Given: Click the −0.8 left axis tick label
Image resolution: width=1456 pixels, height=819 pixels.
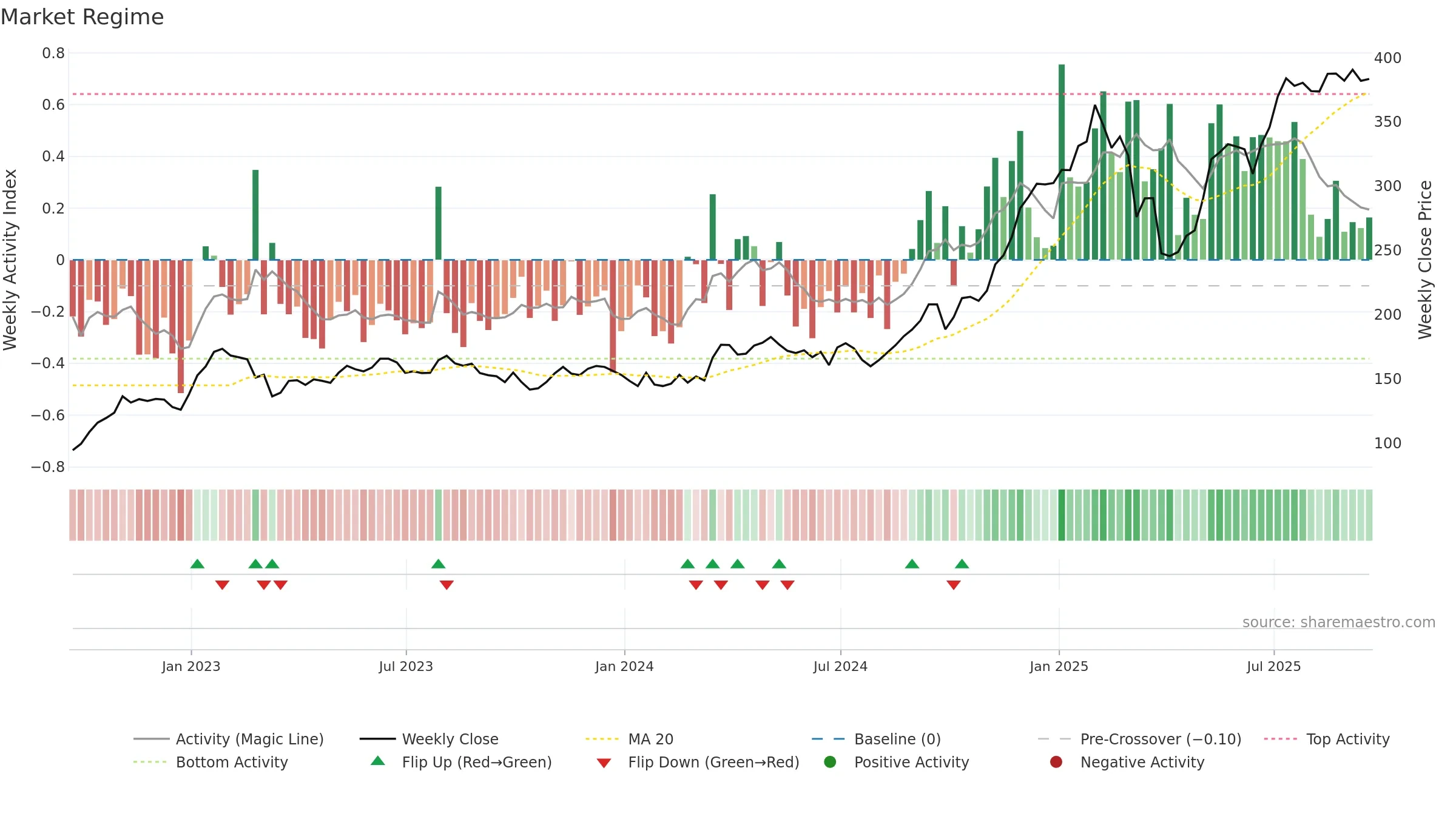Looking at the screenshot, I should pos(48,467).
